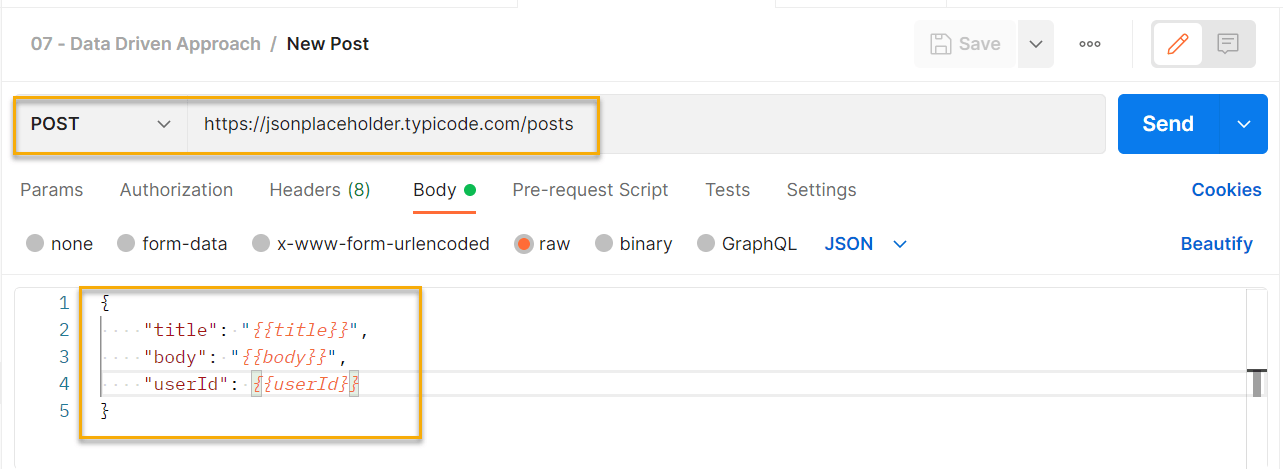The image size is (1283, 469).
Task: Open the three-dot more actions menu
Action: pyautogui.click(x=1090, y=44)
